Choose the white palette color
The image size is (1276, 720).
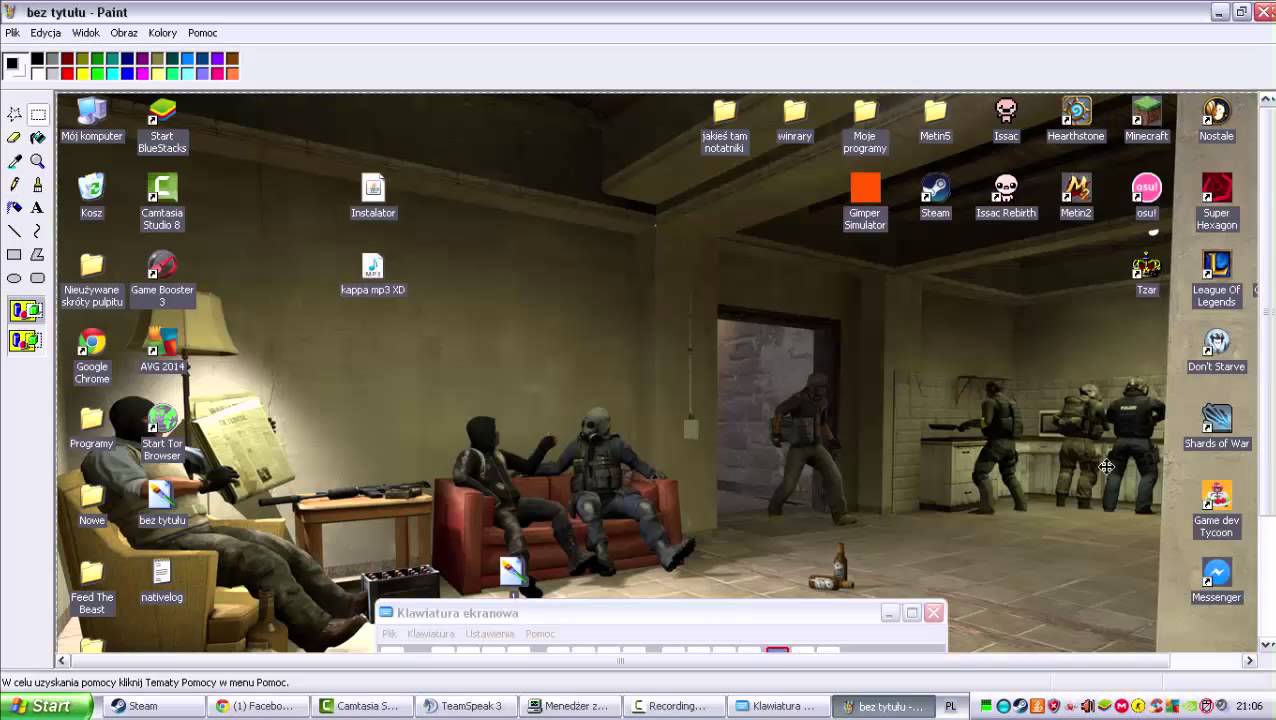point(37,73)
